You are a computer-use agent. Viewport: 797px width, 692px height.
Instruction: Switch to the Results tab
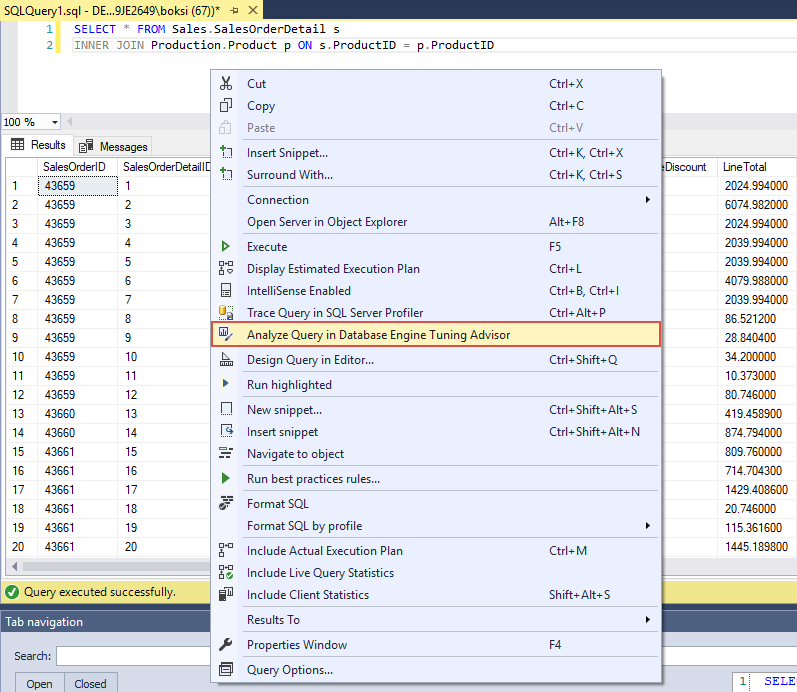click(x=38, y=145)
